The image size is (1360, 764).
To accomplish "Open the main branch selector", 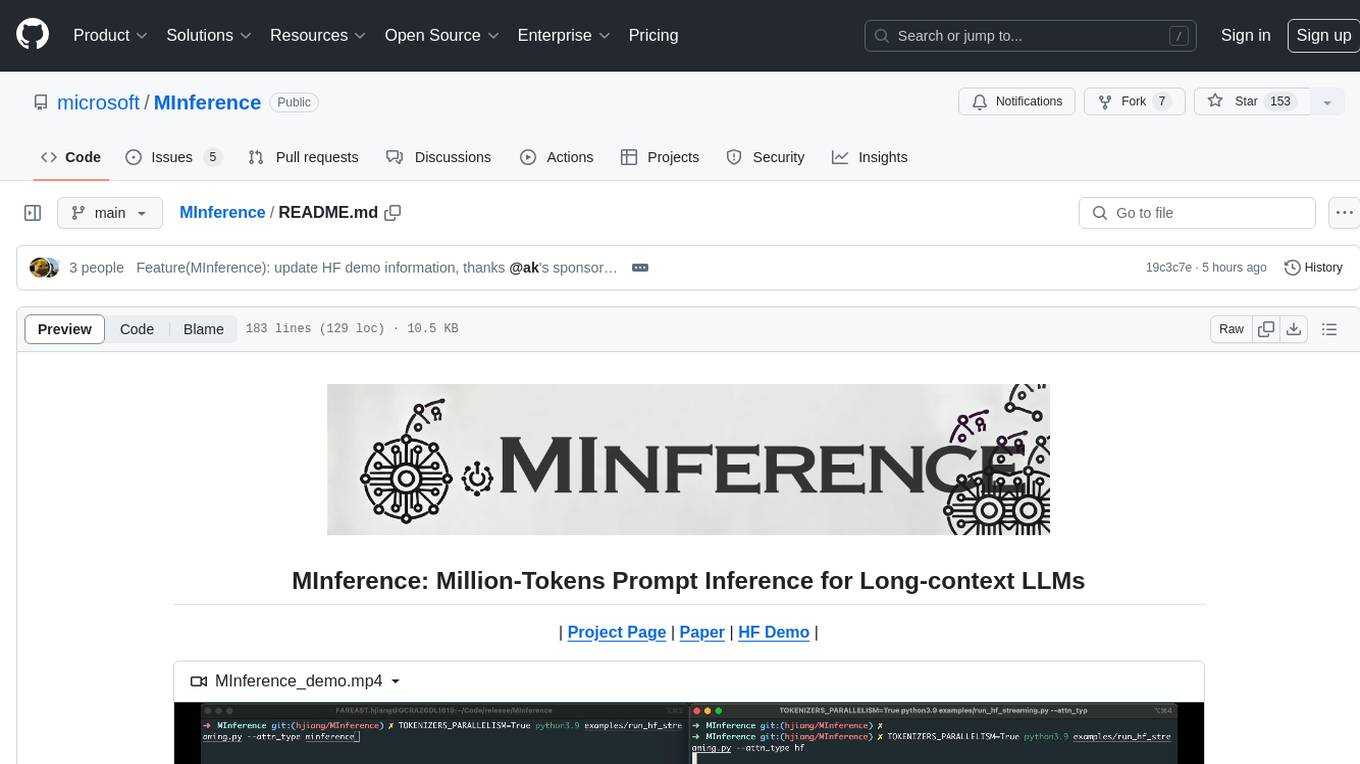I will point(109,213).
